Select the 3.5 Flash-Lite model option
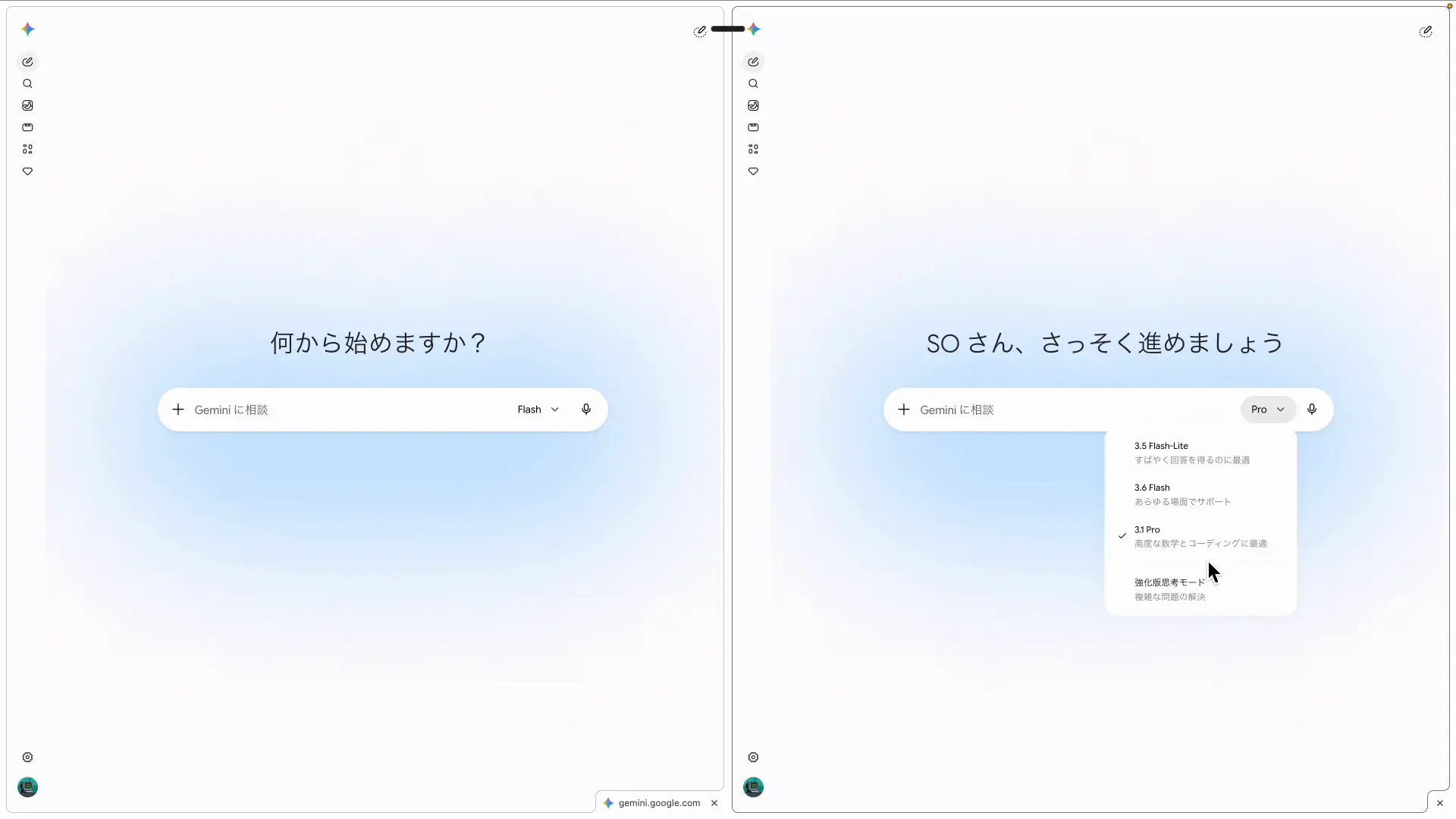 (1200, 453)
